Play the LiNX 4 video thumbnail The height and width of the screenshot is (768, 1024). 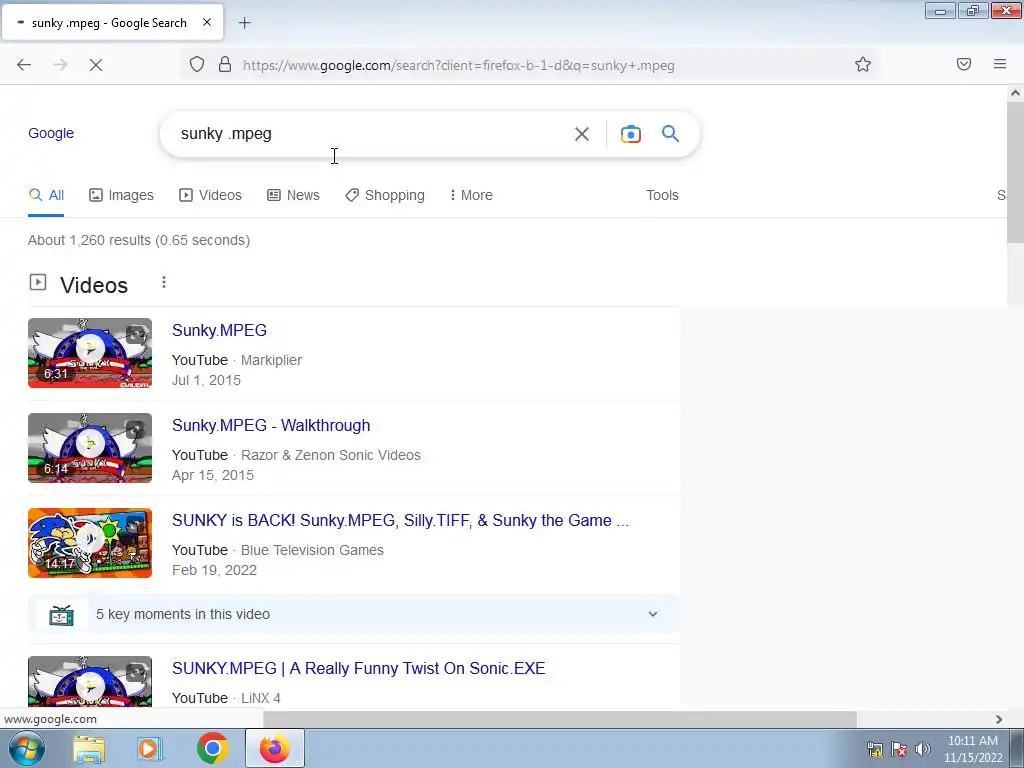click(x=90, y=681)
